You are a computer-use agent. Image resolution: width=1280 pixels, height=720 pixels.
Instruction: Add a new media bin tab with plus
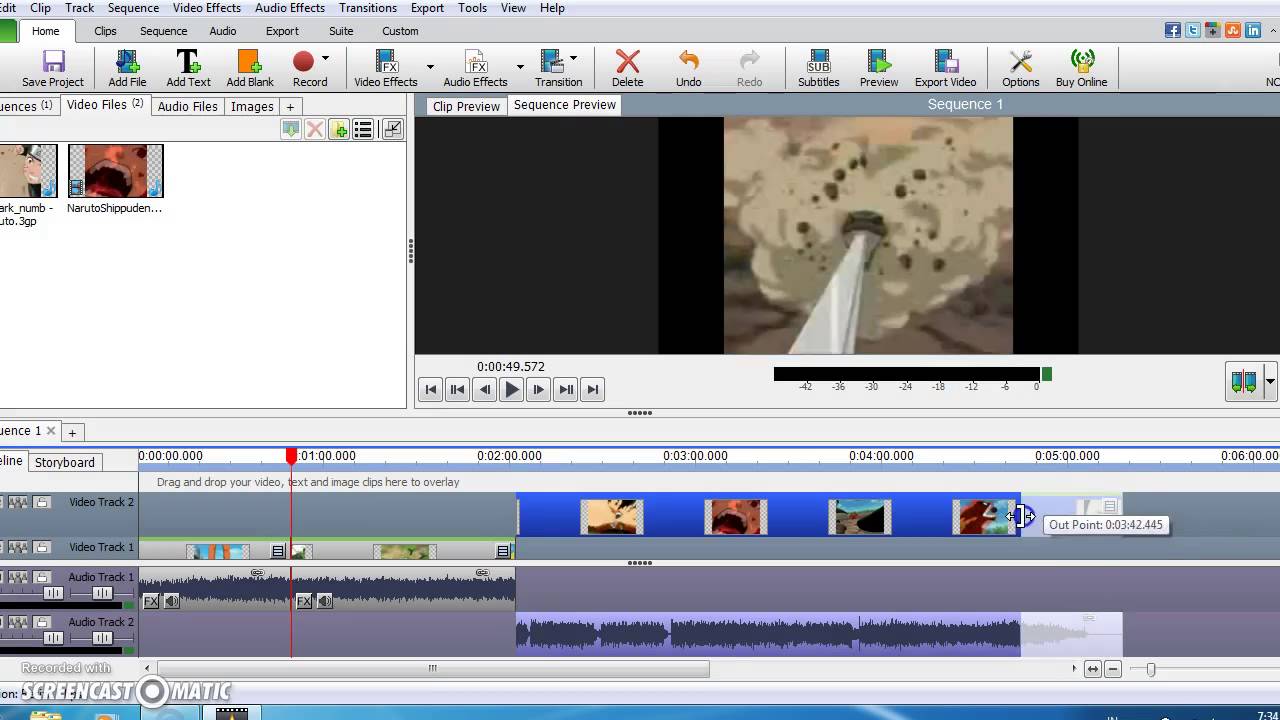pos(290,107)
